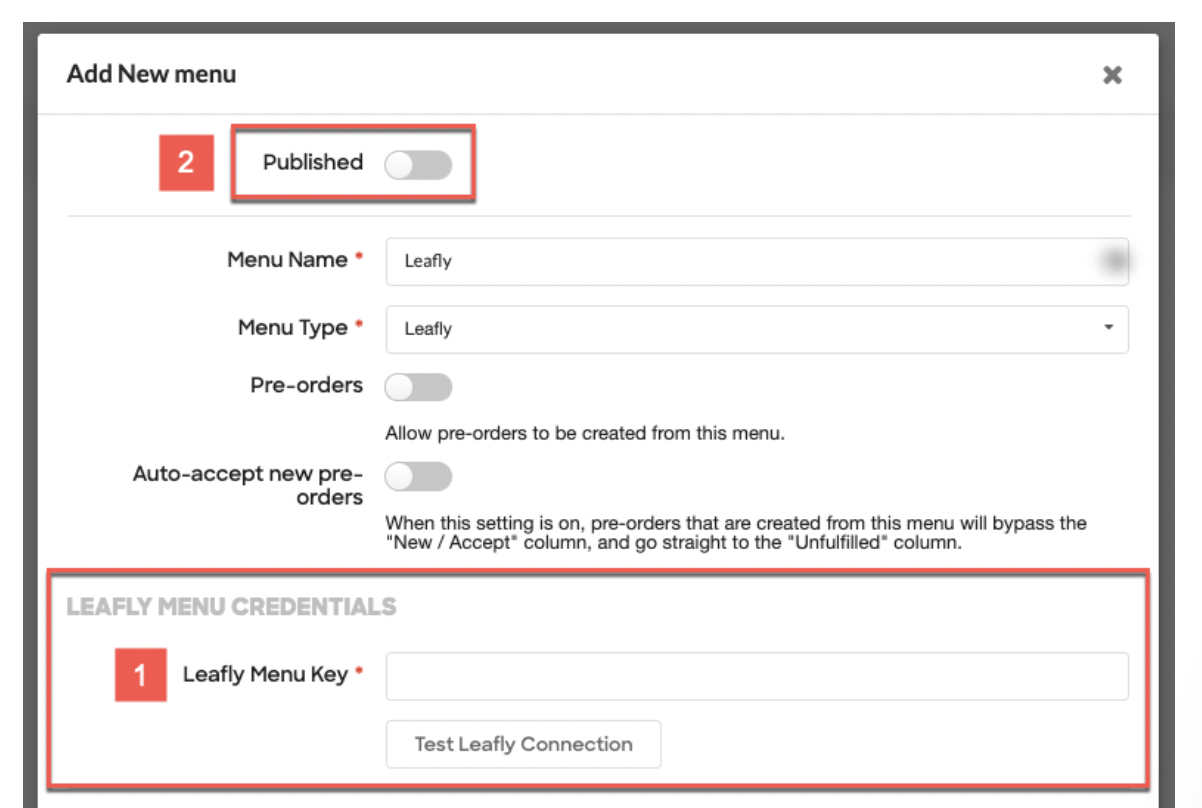Click the Leafly Menu Key label
The width and height of the screenshot is (1202, 808).
point(265,675)
